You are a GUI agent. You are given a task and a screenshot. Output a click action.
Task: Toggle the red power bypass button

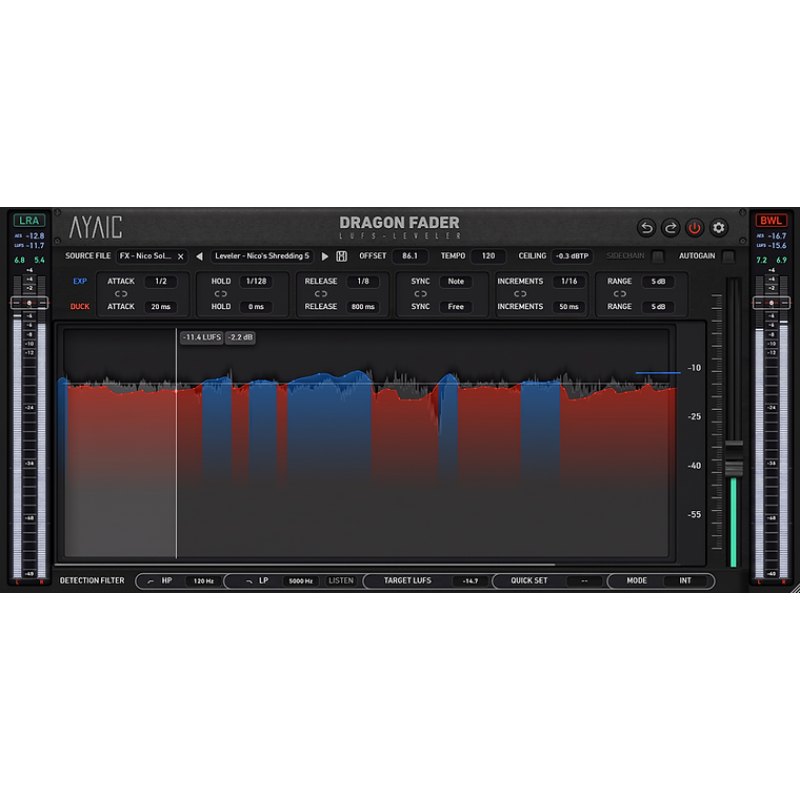point(694,228)
